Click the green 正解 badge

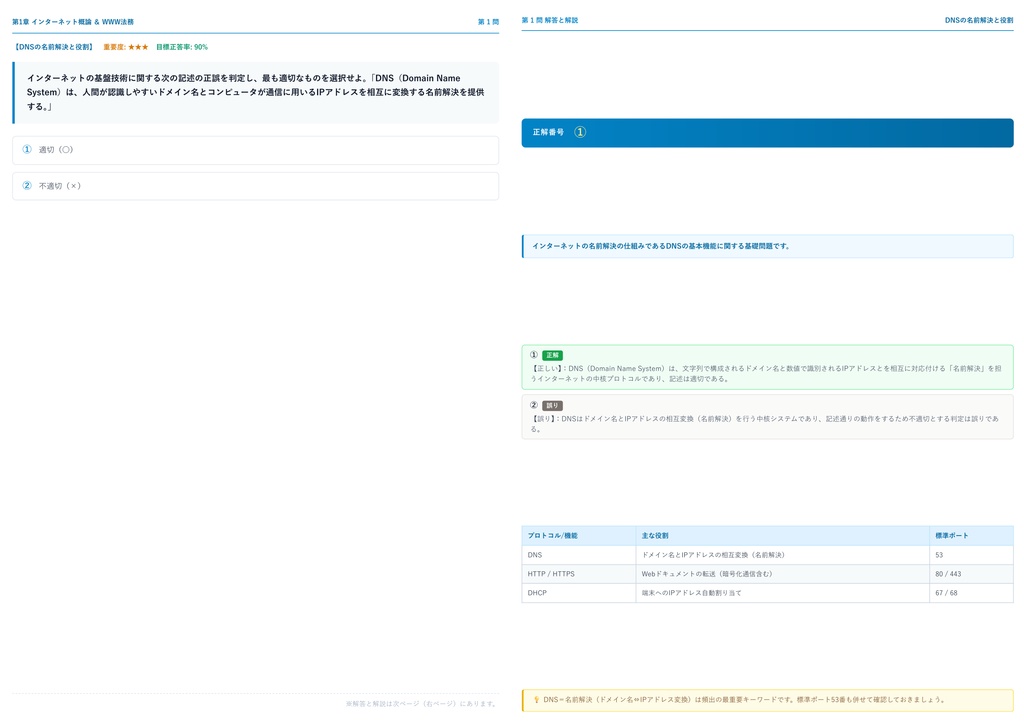coord(552,355)
